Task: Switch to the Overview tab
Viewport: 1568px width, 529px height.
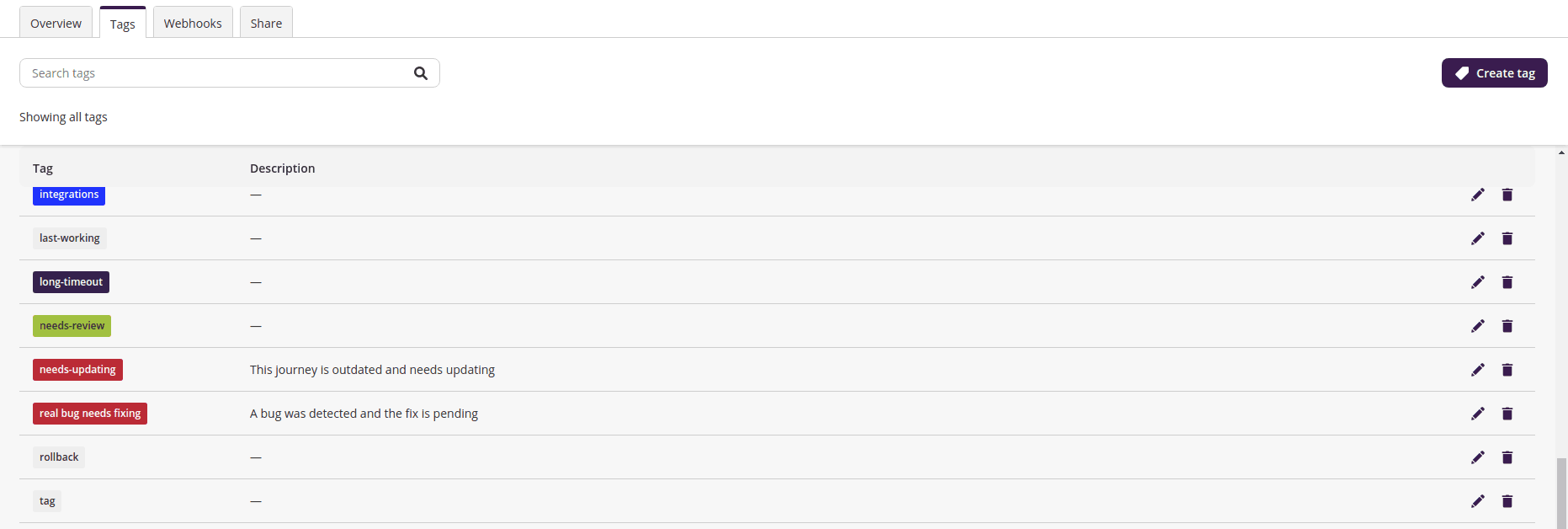Action: tap(56, 23)
